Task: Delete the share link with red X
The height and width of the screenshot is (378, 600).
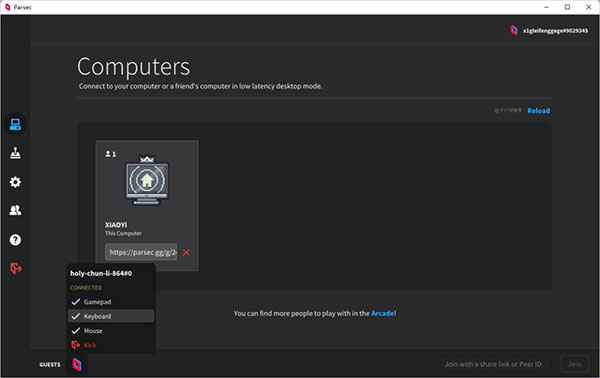Action: click(186, 252)
